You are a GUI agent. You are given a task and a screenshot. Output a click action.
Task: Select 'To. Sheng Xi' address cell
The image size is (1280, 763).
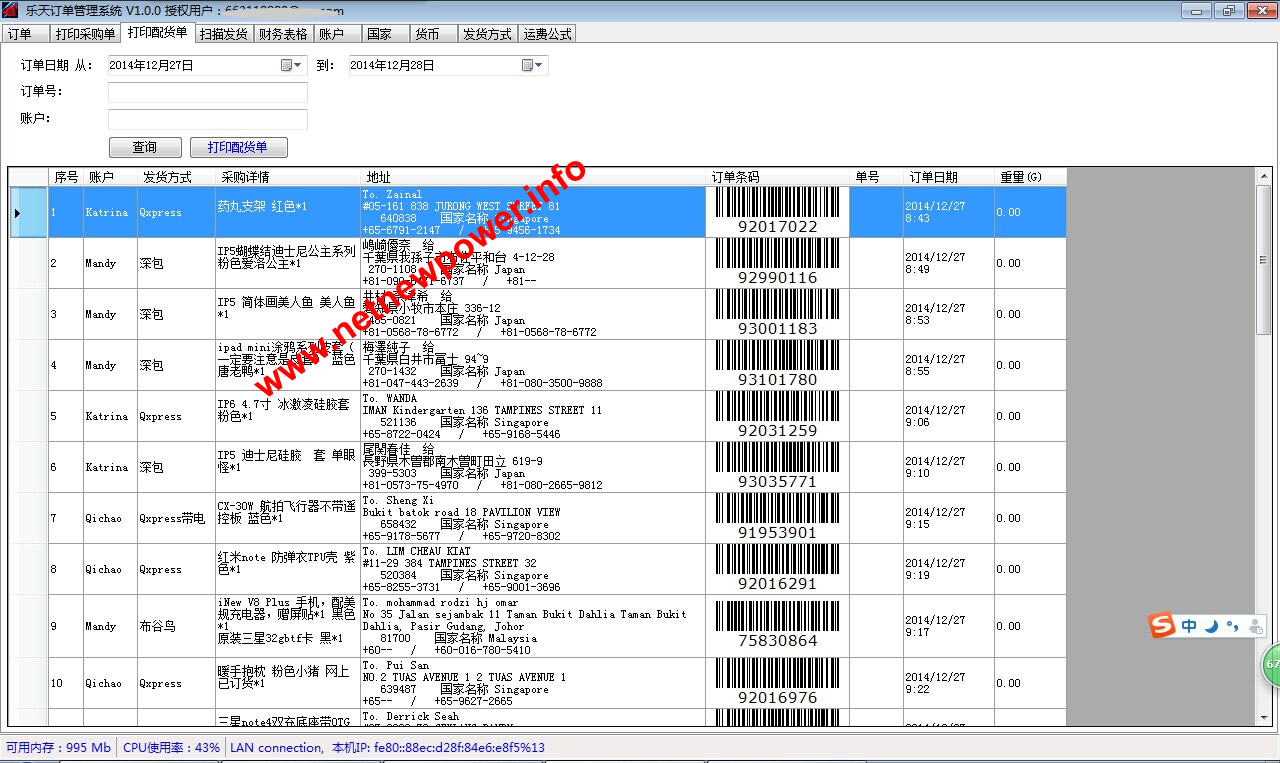533,518
